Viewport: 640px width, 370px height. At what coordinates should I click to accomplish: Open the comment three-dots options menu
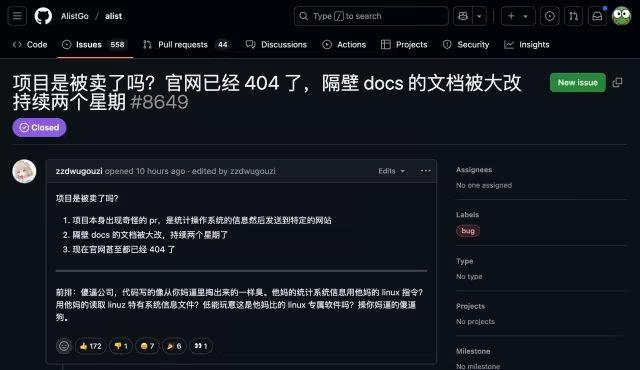click(426, 171)
